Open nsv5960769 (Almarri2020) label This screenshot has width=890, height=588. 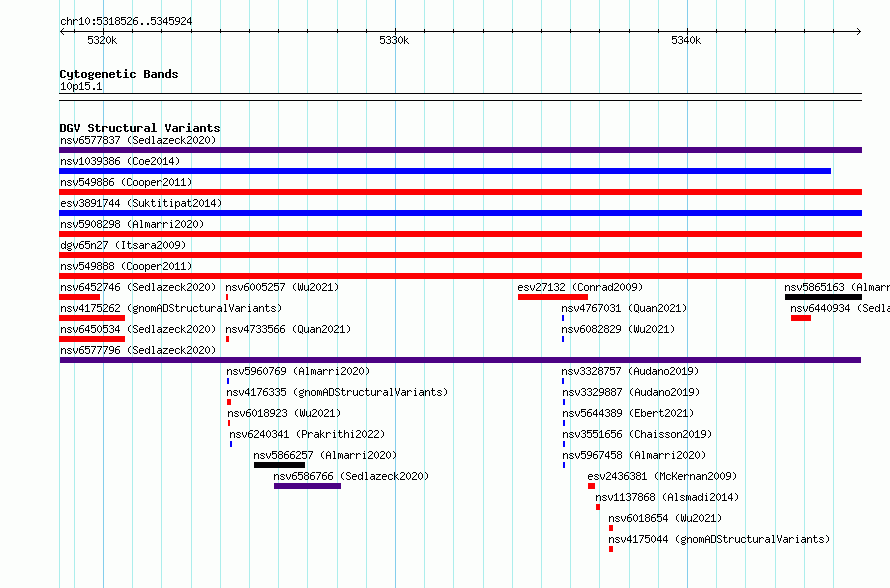(298, 371)
